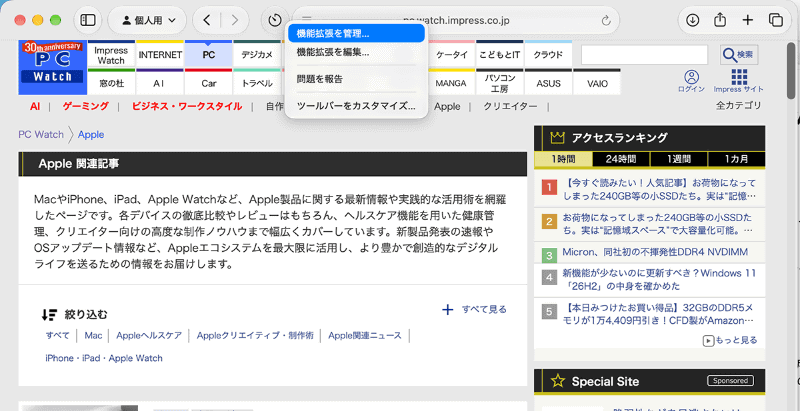The height and width of the screenshot is (411, 800).
Task: Open the Impress Watch nav tab
Action: tap(111, 55)
